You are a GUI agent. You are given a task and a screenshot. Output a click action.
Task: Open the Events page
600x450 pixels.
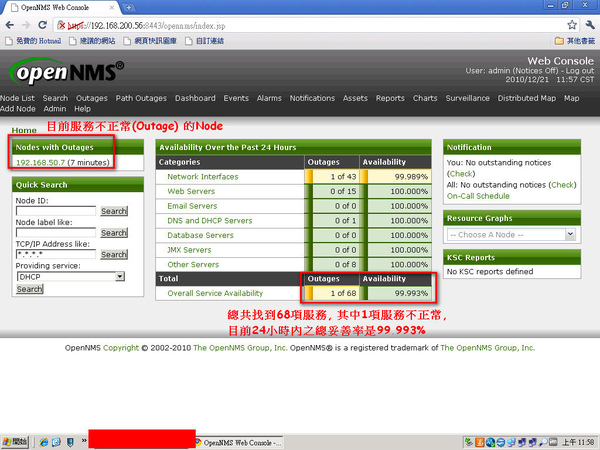[x=236, y=98]
